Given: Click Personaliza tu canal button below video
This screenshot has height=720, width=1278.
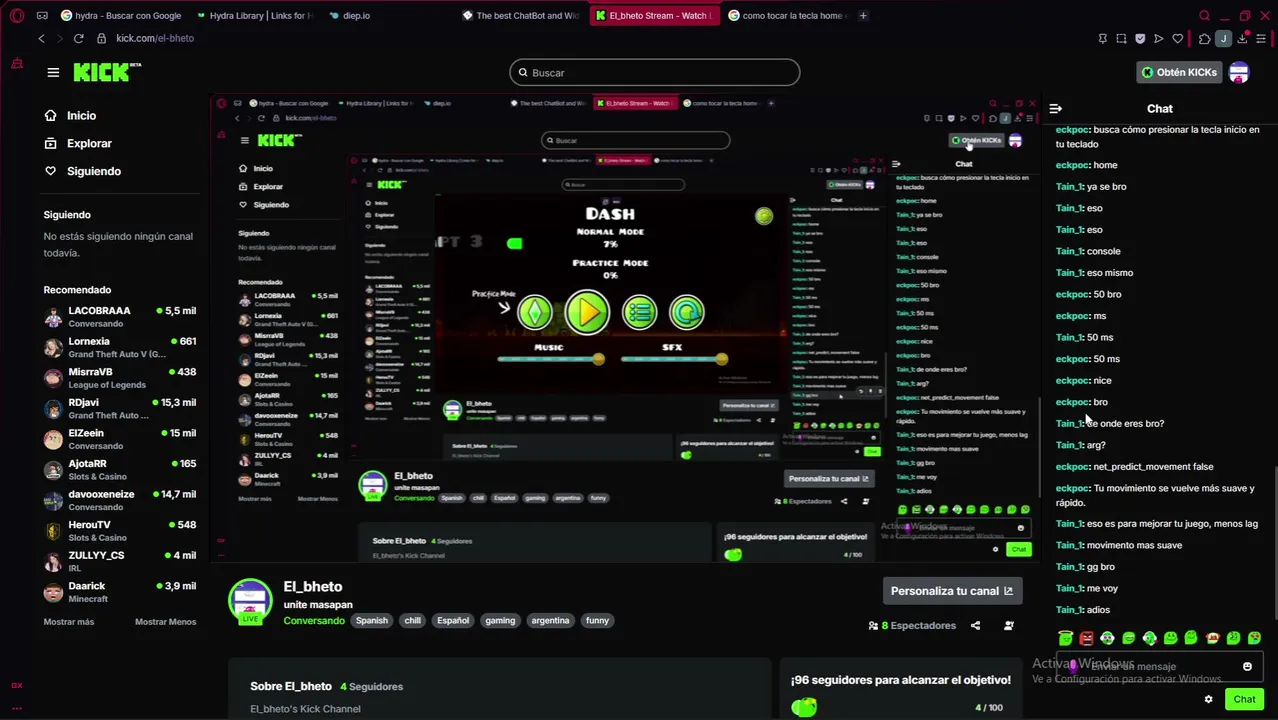Looking at the screenshot, I should coord(951,591).
